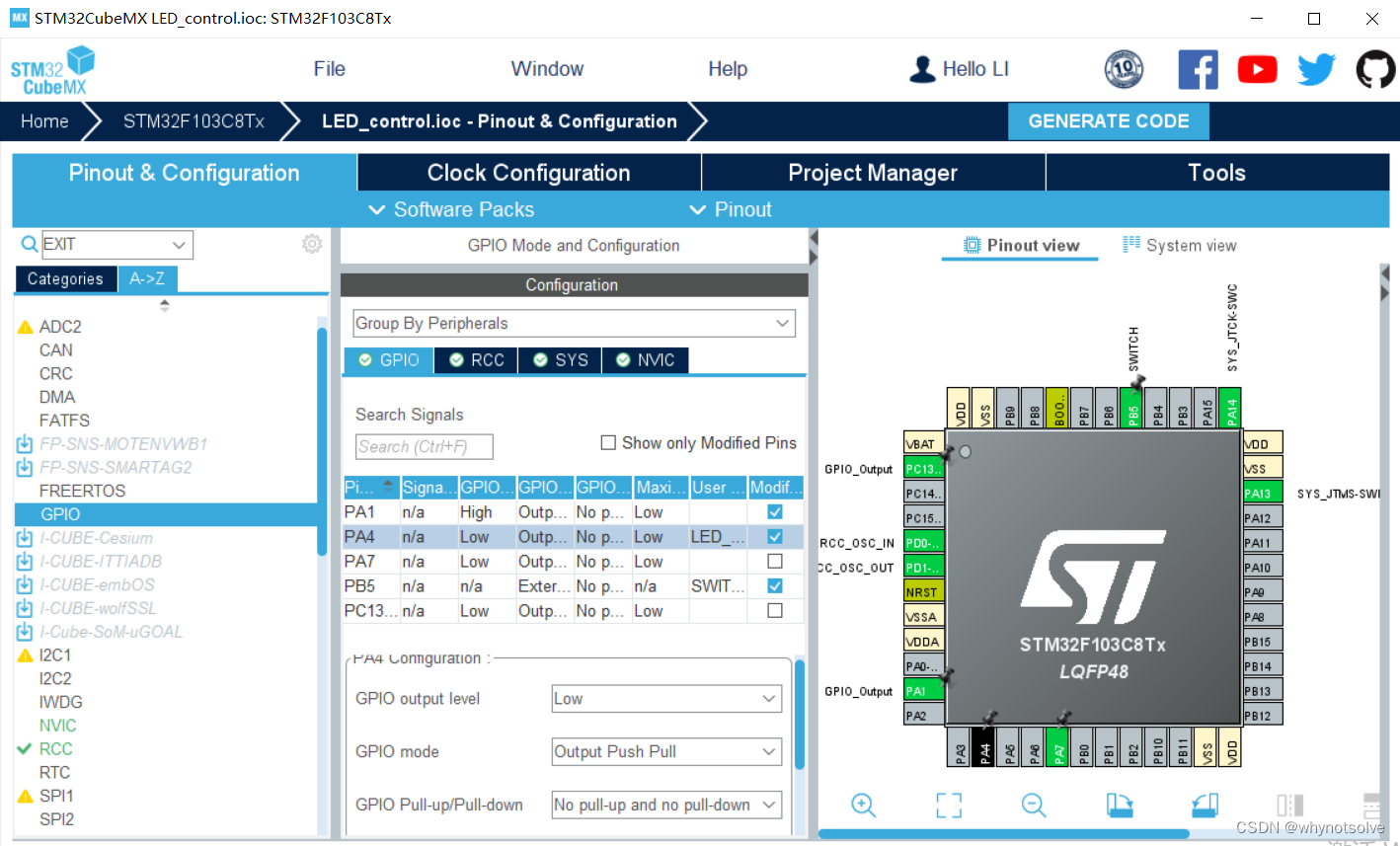The image size is (1400, 846).
Task: Click the PA14 pin on the chip
Action: [x=1231, y=408]
